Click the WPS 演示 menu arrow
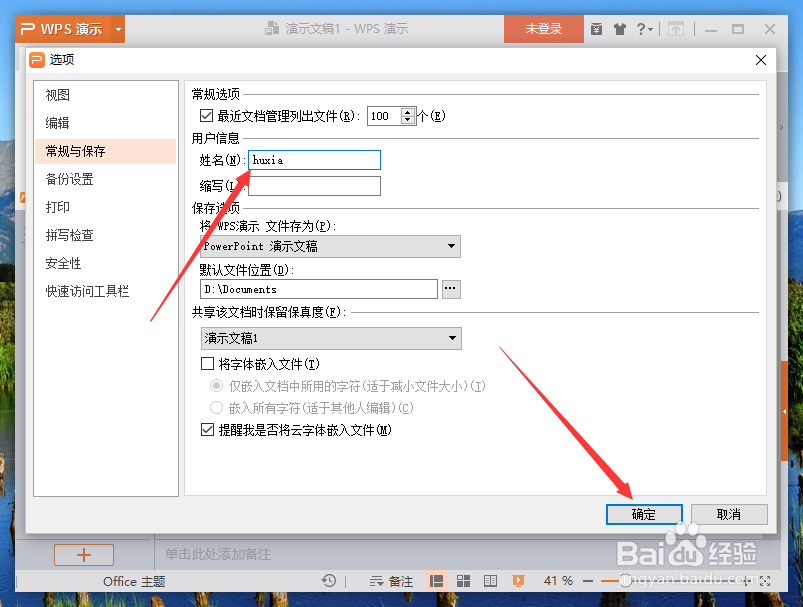The height and width of the screenshot is (607, 803). [117, 29]
